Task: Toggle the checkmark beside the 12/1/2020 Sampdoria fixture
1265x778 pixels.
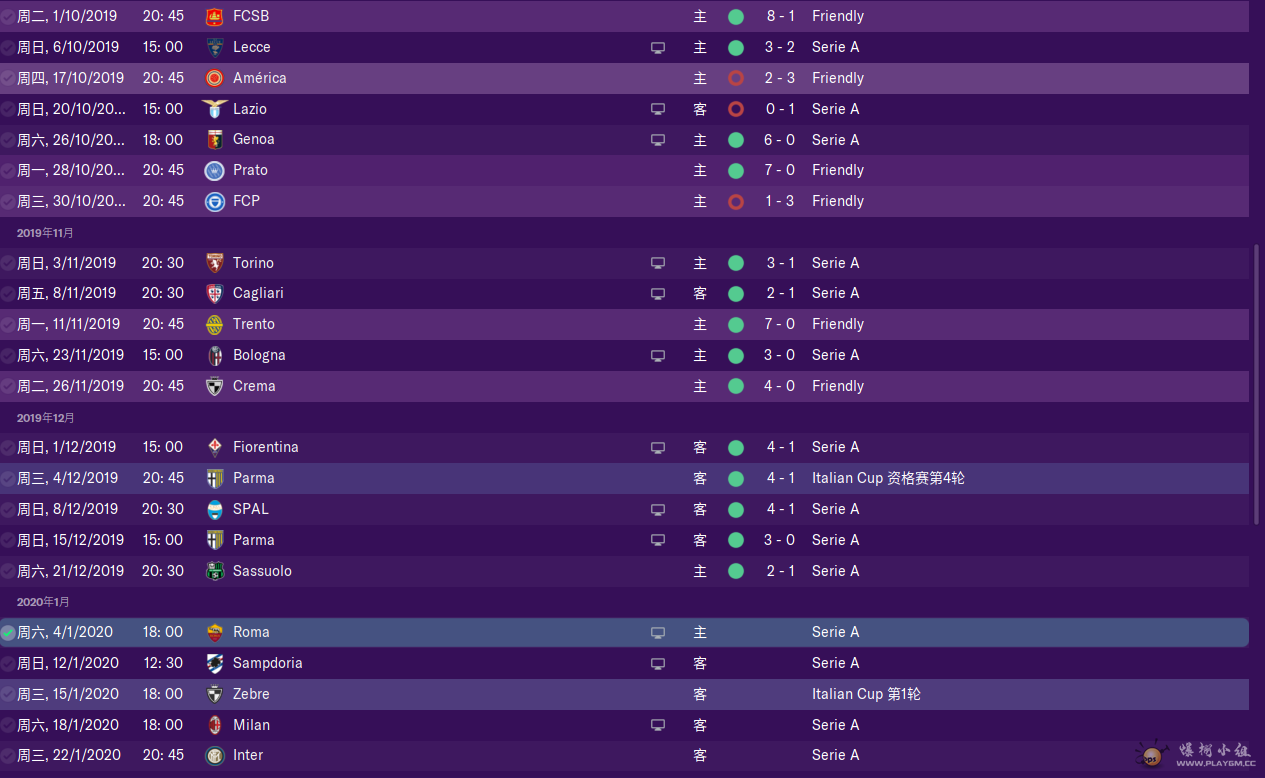Action: click(x=8, y=663)
